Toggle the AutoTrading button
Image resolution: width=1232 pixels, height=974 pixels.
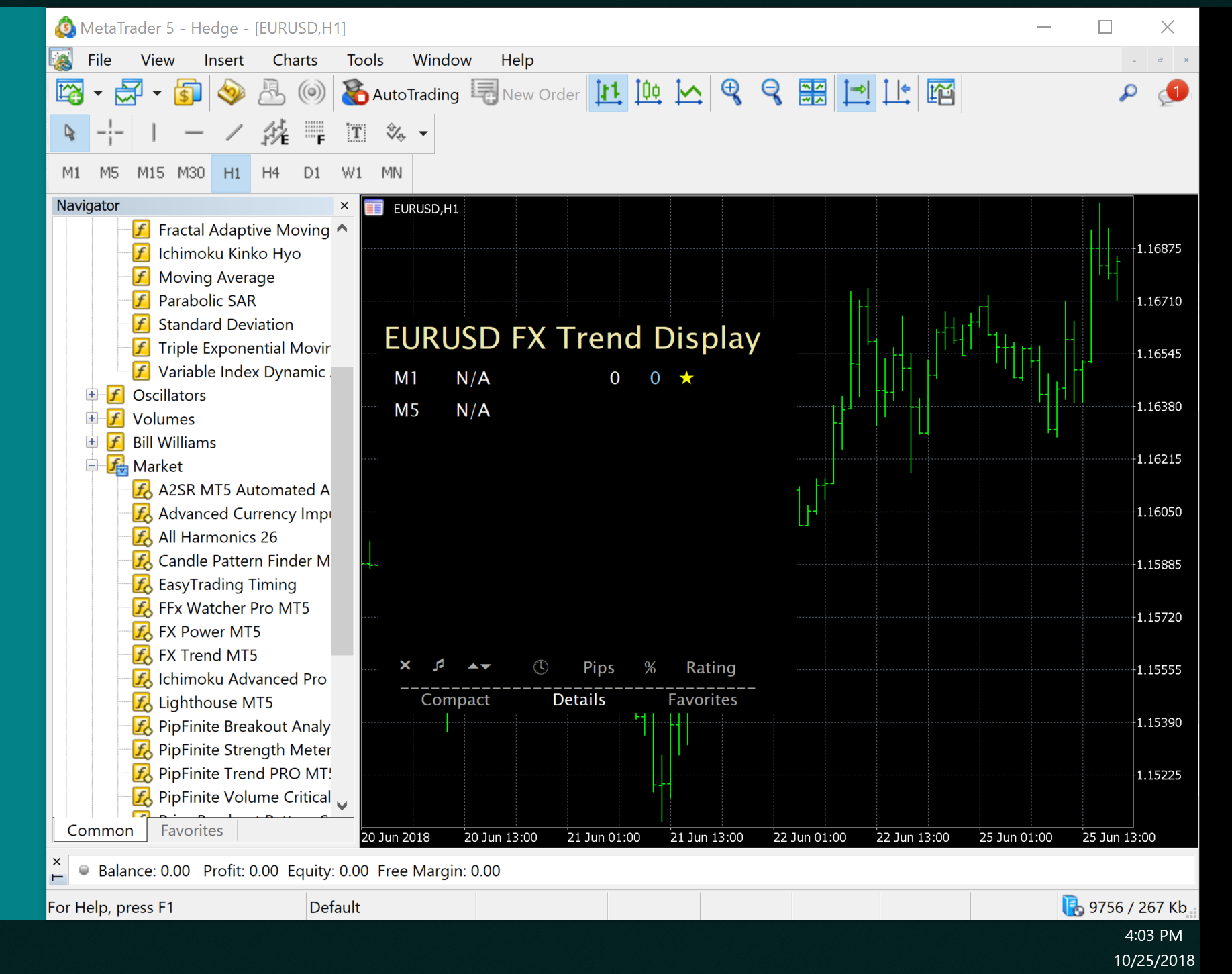tap(401, 94)
